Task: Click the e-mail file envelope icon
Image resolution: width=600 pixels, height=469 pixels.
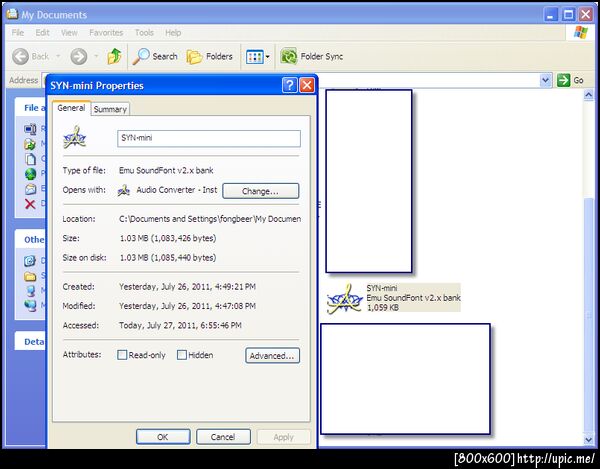Action: tap(30, 189)
